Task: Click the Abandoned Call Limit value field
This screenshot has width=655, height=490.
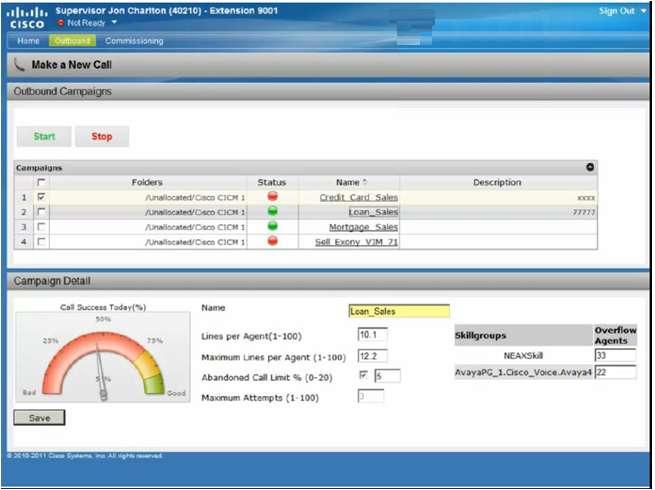Action: click(387, 376)
